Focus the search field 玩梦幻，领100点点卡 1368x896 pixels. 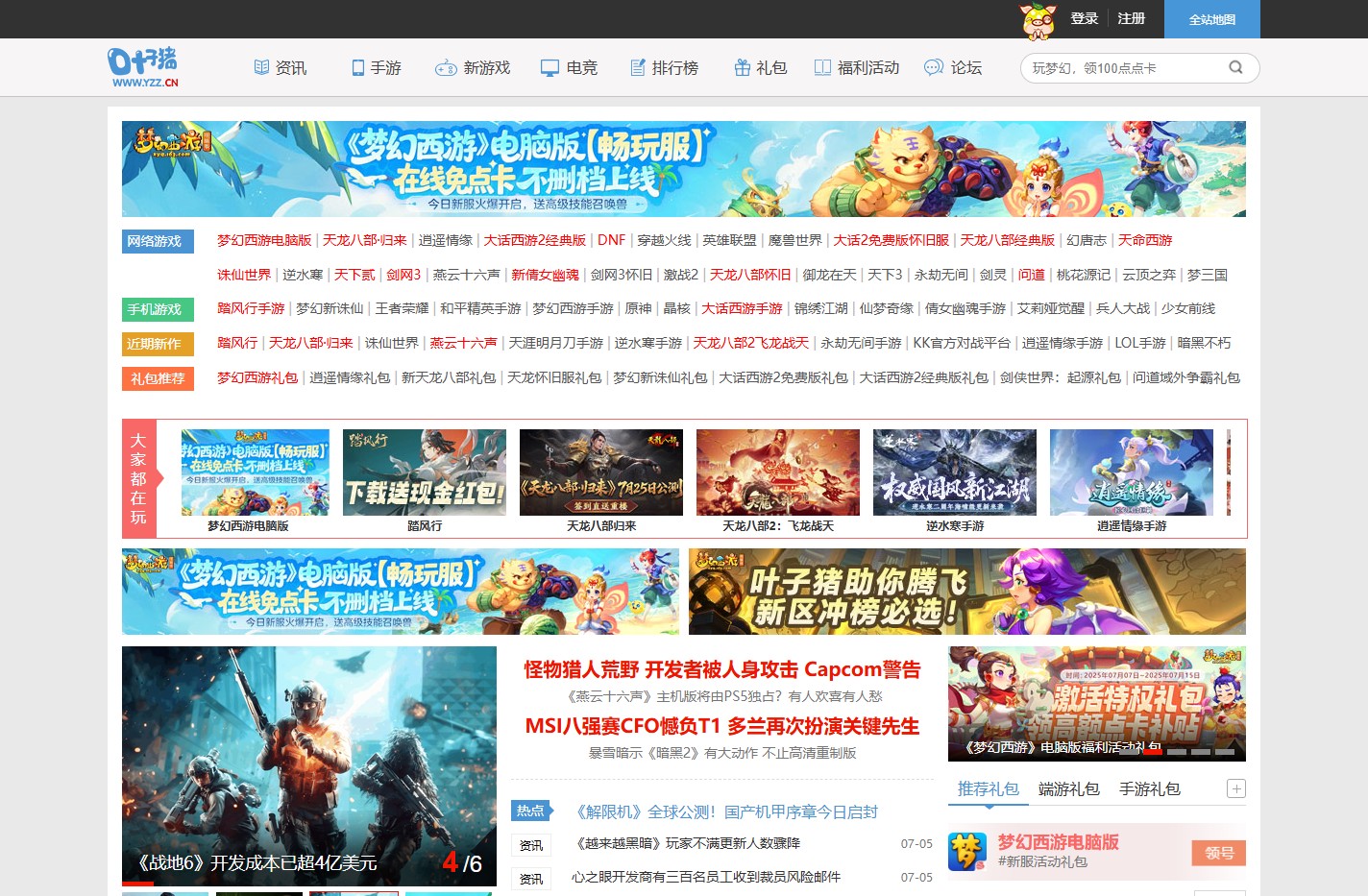tap(1126, 67)
